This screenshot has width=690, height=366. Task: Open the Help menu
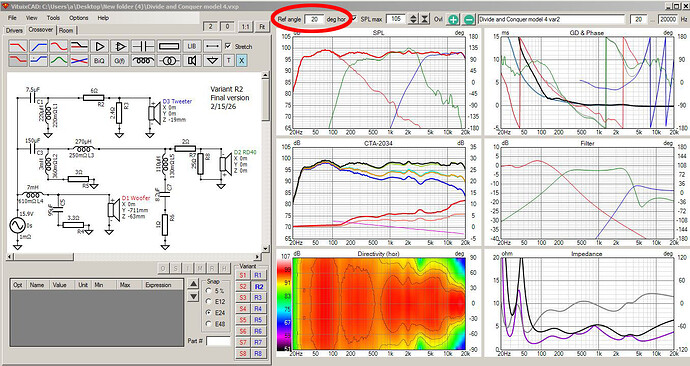pyautogui.click(x=103, y=18)
